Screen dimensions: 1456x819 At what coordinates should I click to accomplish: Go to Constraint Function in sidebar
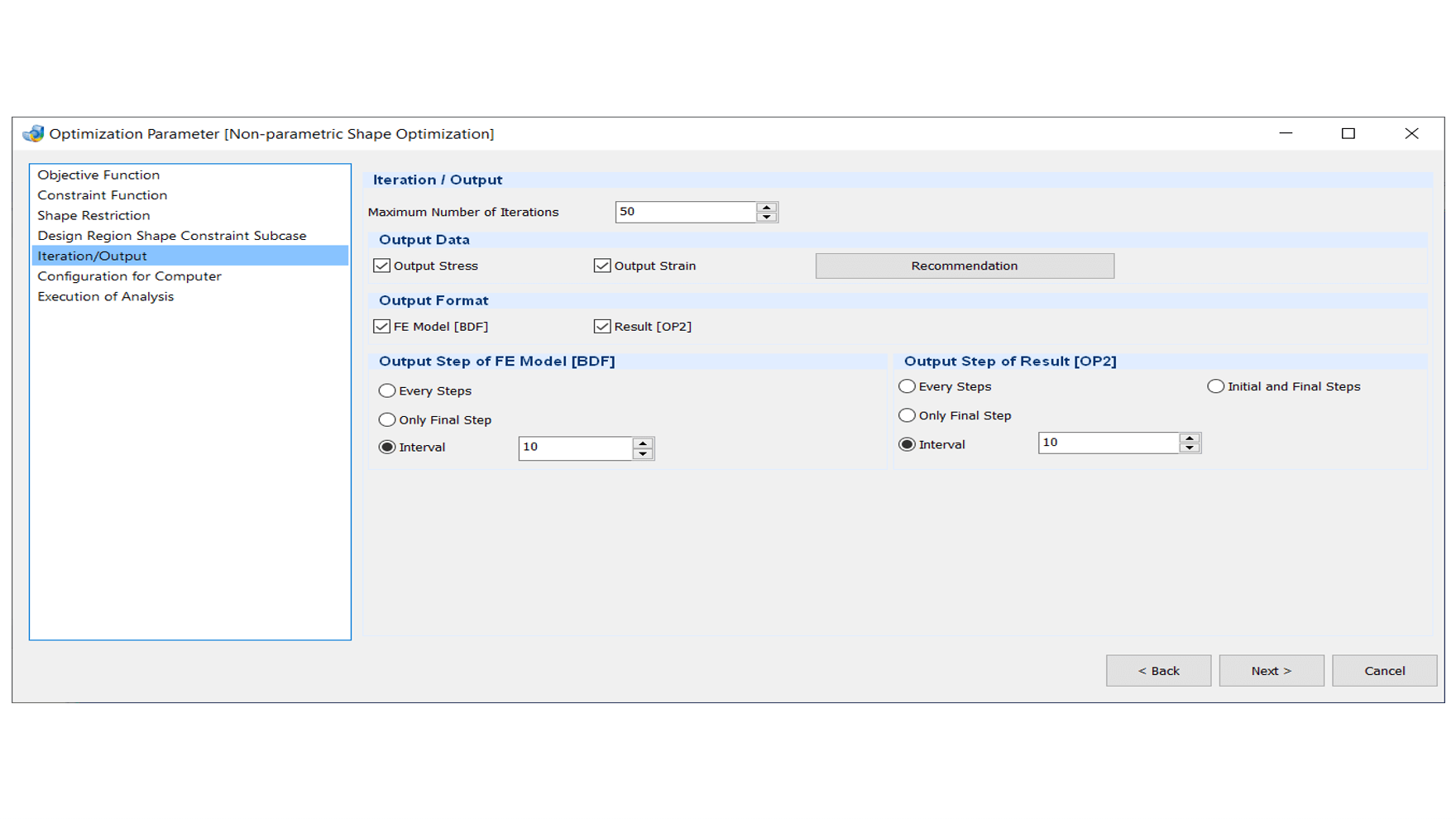pyautogui.click(x=102, y=195)
